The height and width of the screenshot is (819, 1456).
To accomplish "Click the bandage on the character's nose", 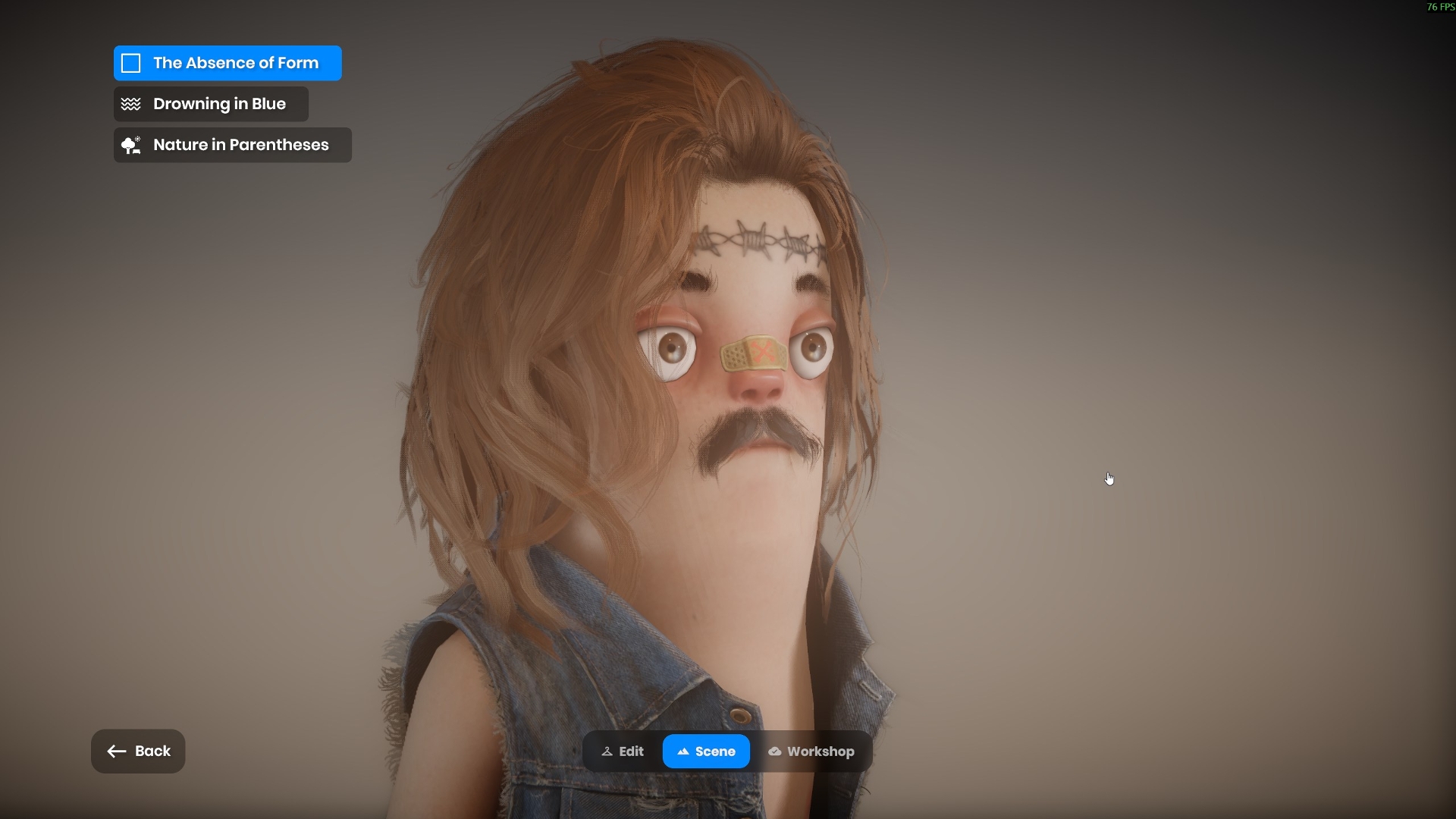I will point(753,353).
